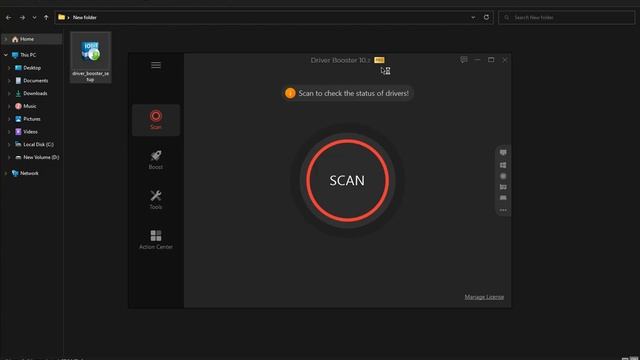The height and width of the screenshot is (360, 640).
Task: Open Music in the navigation pane
Action: coord(30,106)
